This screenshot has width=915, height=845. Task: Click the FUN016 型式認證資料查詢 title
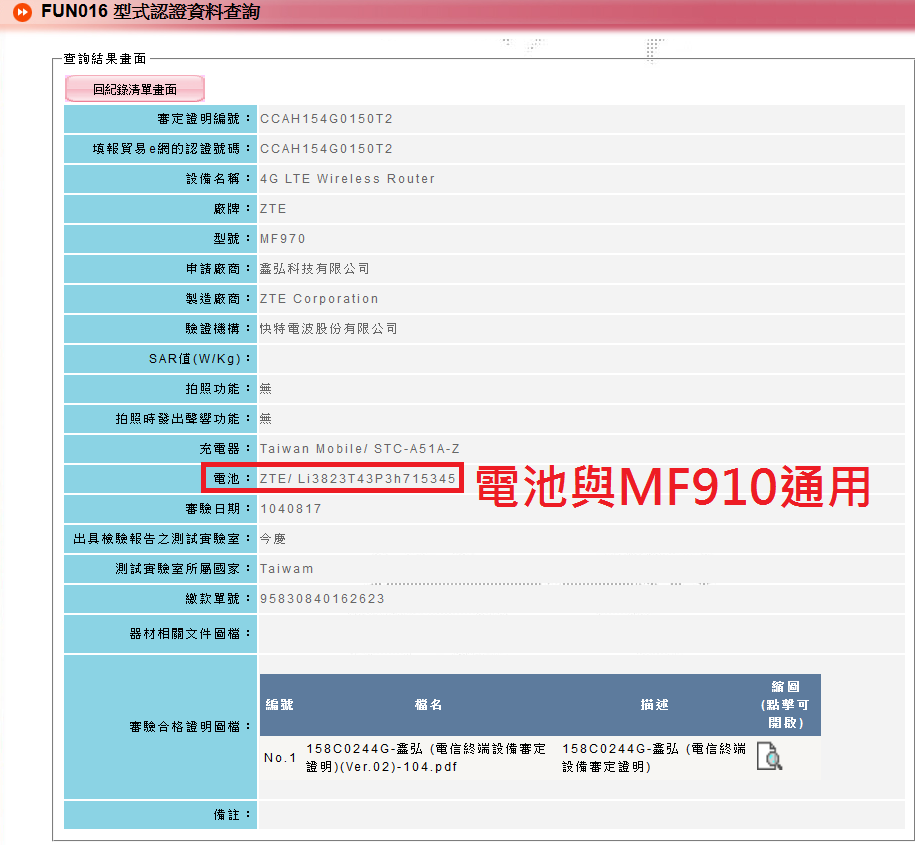150,12
